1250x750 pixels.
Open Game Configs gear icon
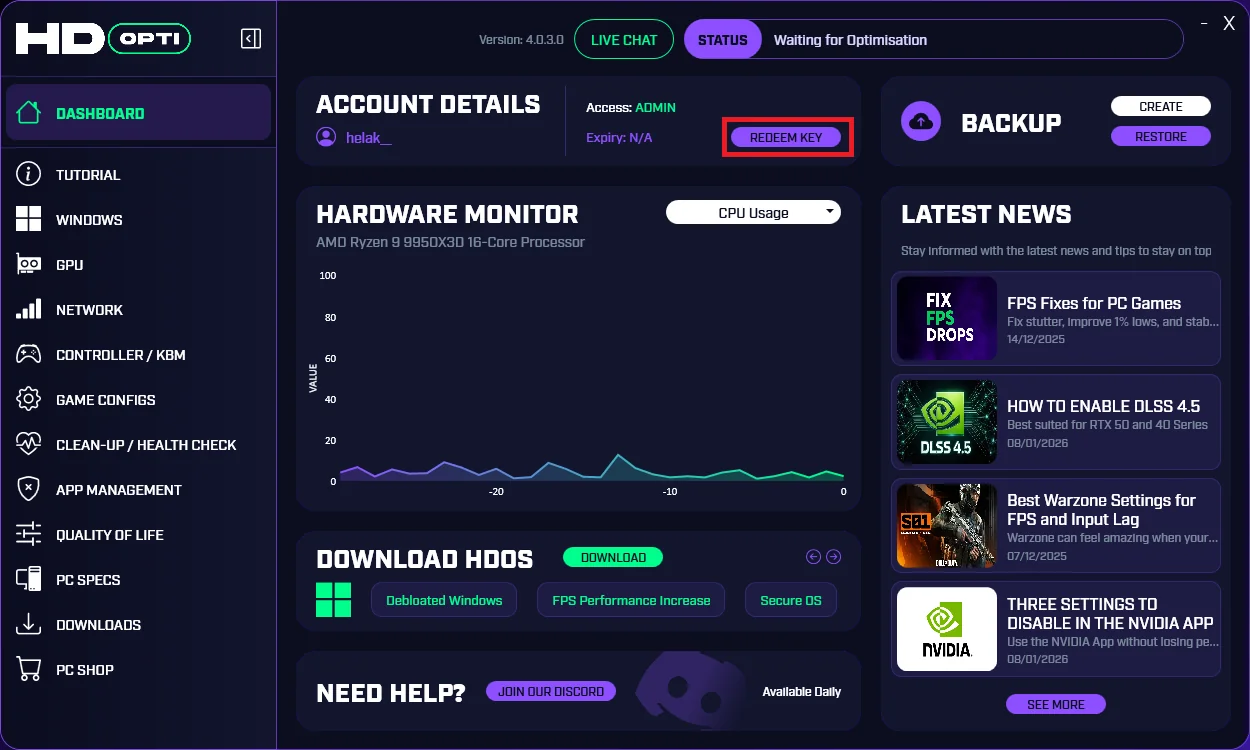point(28,399)
